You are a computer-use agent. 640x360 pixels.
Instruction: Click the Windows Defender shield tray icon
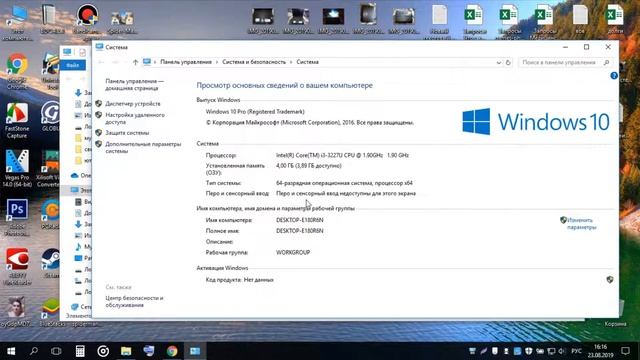529,351
